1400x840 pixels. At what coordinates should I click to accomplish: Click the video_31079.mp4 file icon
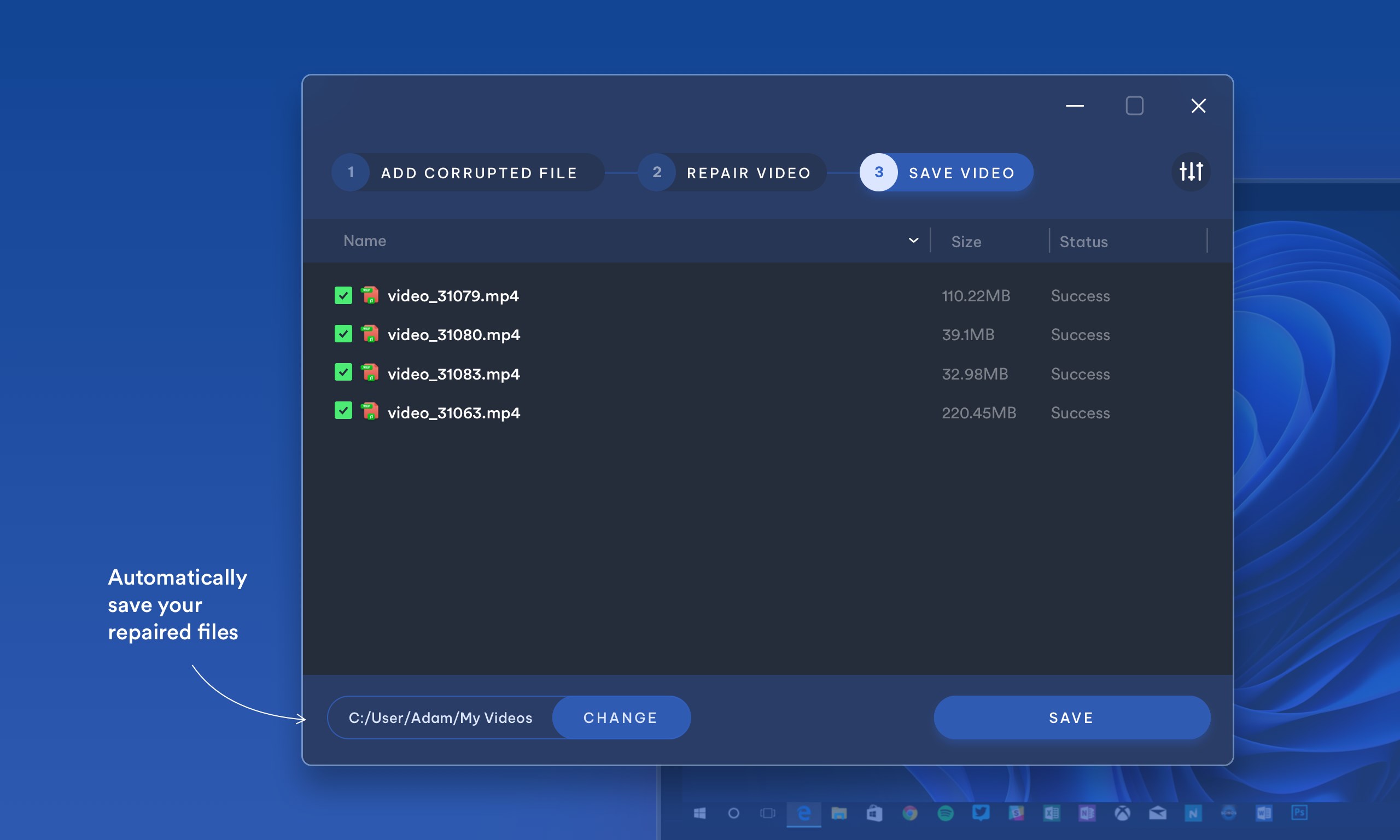pyautogui.click(x=370, y=295)
